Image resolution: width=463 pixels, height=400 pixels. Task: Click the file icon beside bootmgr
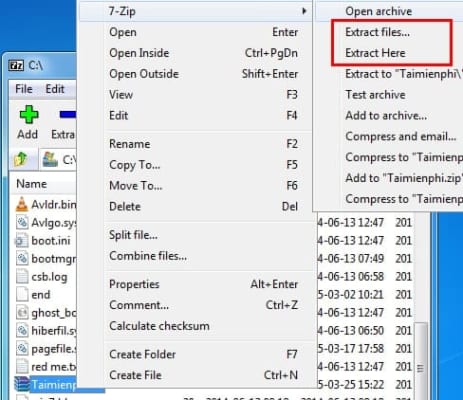(22, 258)
